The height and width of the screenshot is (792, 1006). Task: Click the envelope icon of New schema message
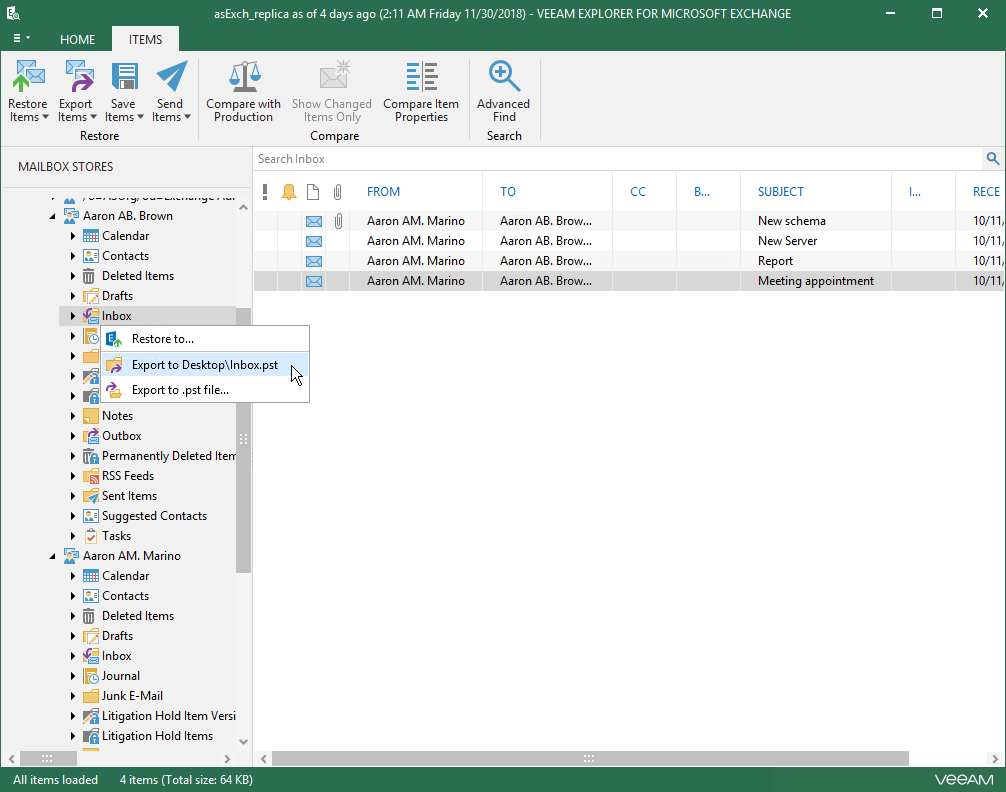click(314, 221)
